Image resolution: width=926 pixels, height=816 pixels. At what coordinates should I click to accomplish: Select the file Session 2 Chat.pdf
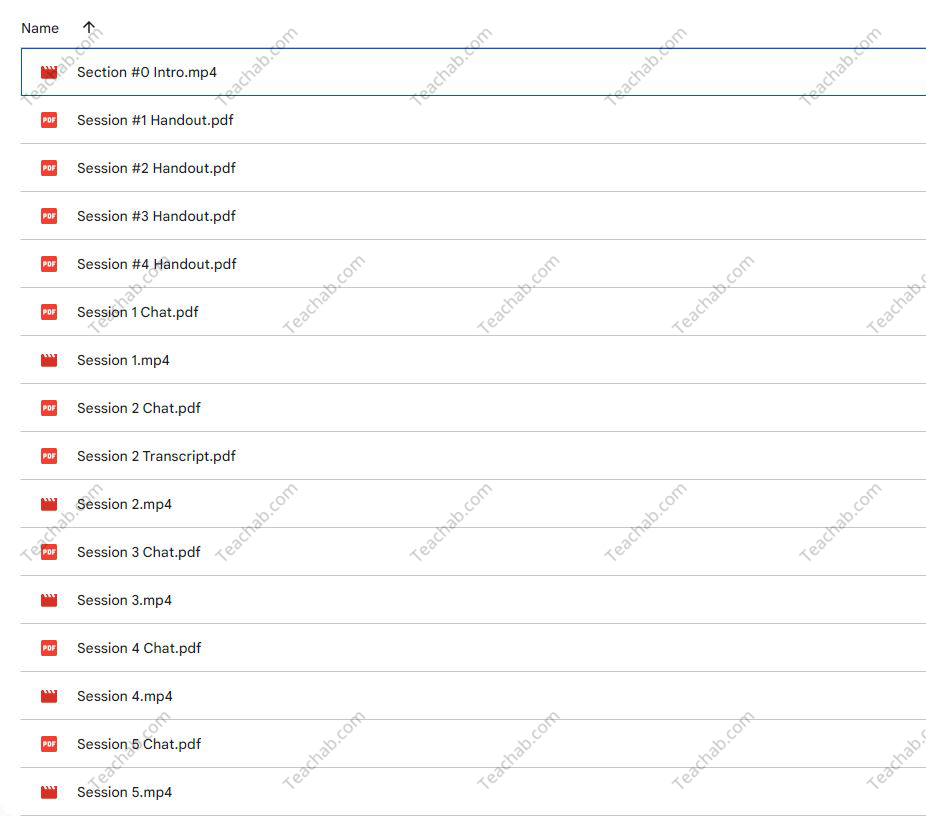[x=474, y=408]
